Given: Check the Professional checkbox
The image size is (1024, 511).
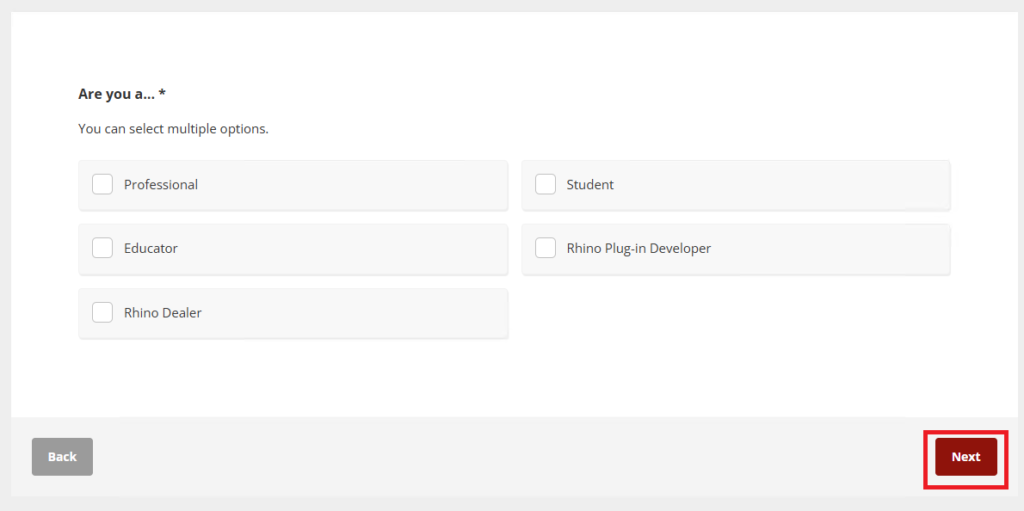Looking at the screenshot, I should click(x=102, y=185).
